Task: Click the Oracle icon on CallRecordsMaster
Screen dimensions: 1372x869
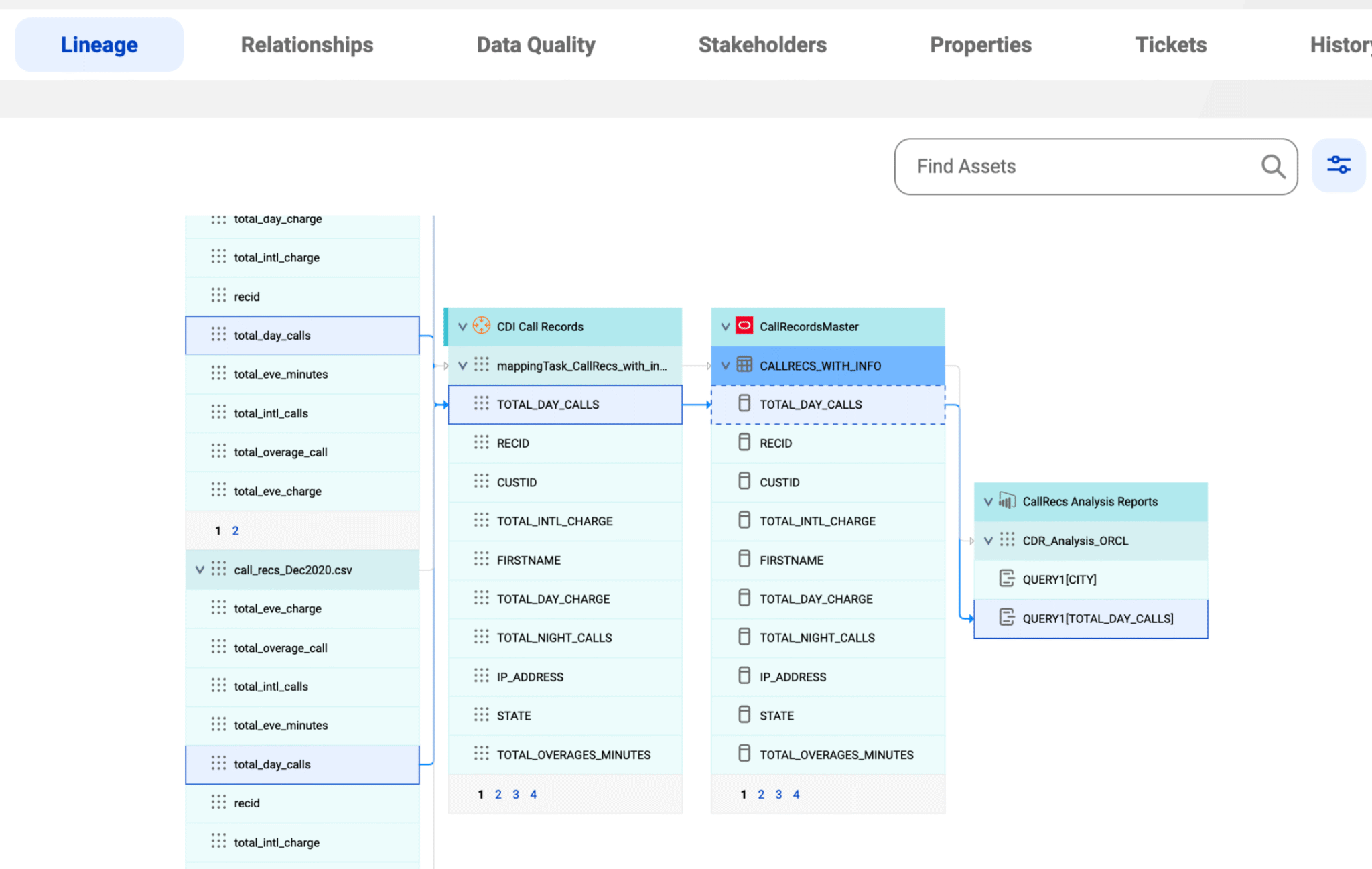Action: 743,326
